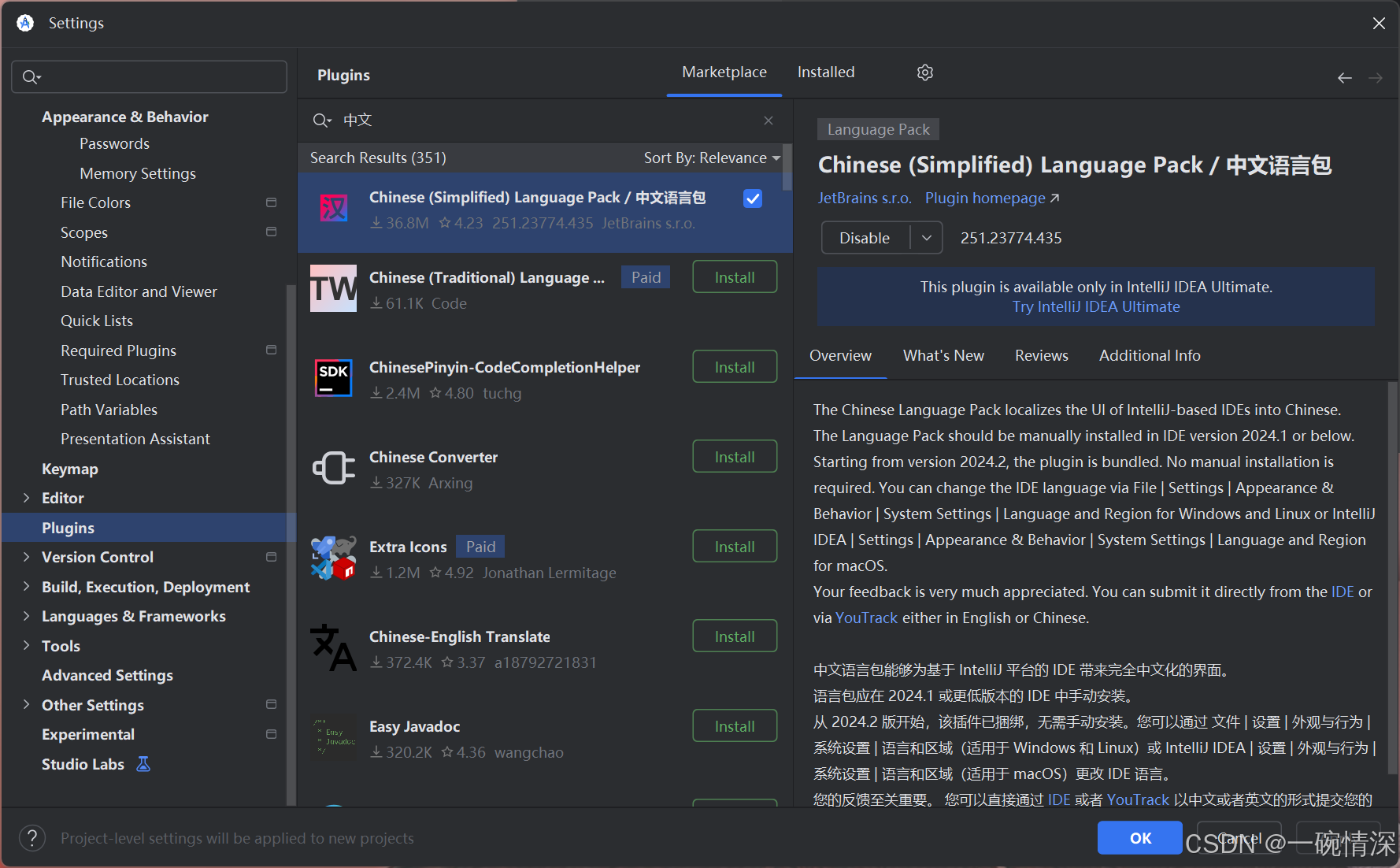Click the settings search magnifier icon

coord(31,77)
